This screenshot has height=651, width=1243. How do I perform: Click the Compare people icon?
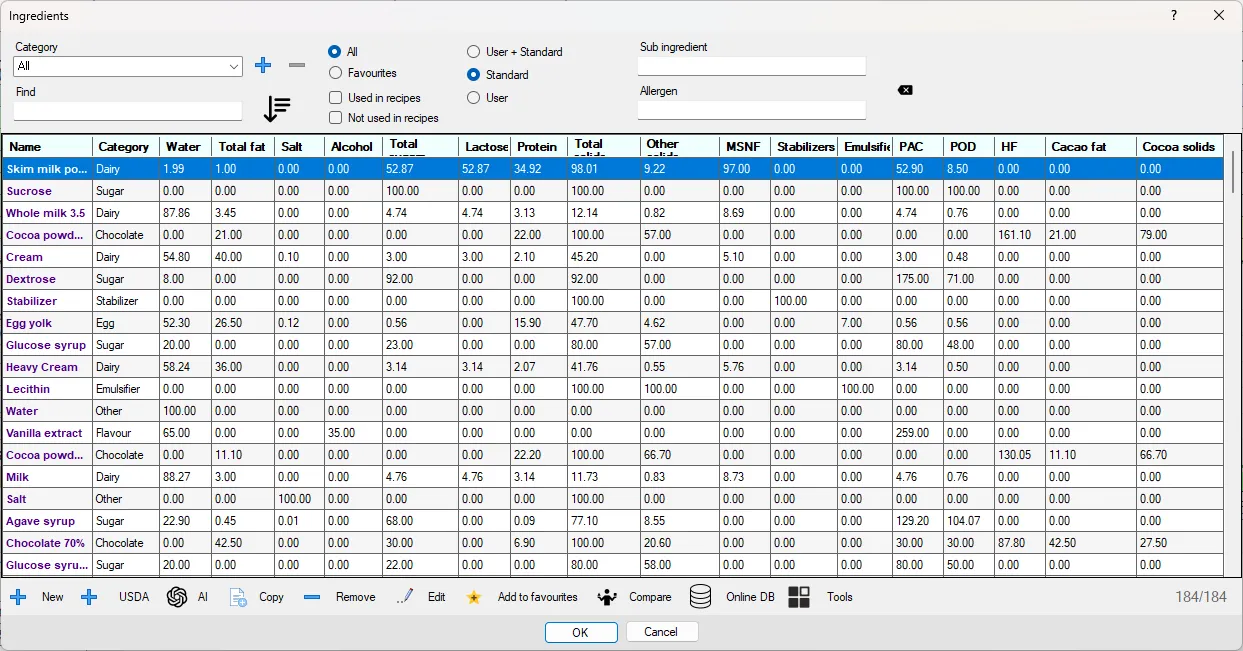(x=607, y=597)
